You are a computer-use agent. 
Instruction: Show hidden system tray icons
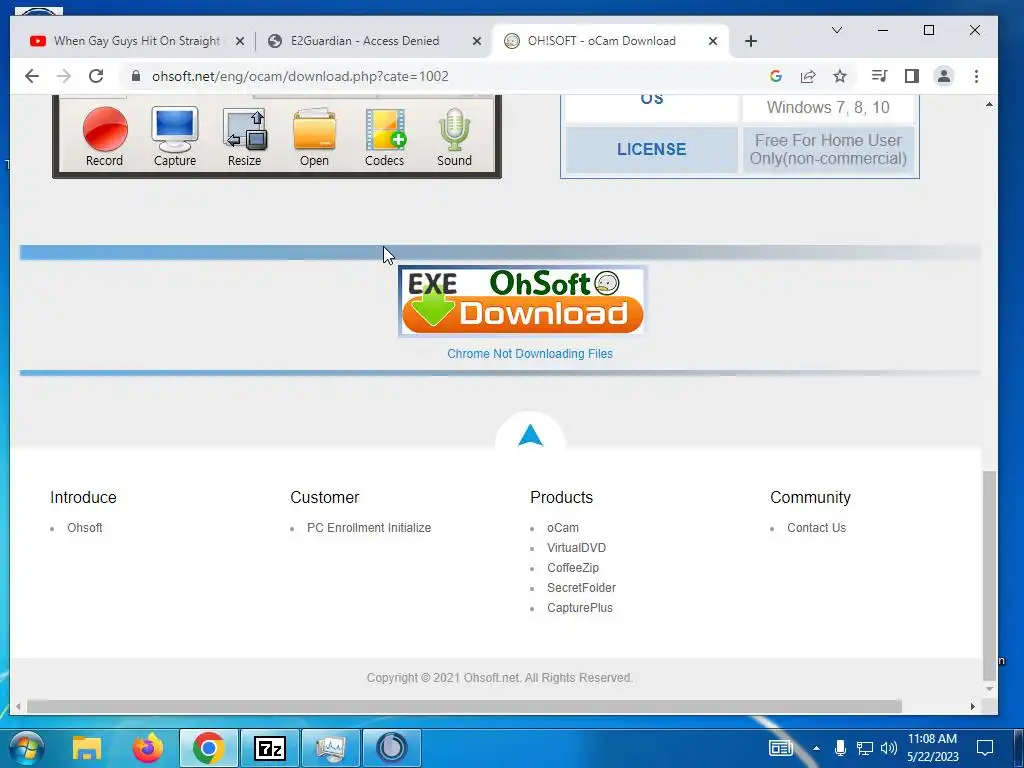(x=816, y=748)
